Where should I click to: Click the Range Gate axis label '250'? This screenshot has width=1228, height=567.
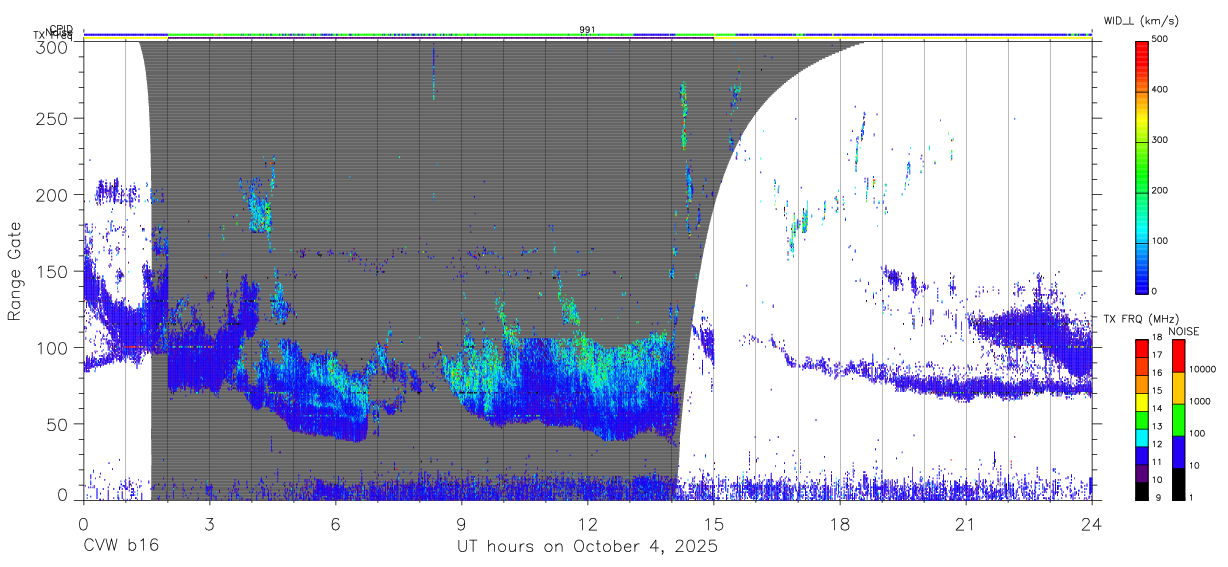[x=53, y=118]
